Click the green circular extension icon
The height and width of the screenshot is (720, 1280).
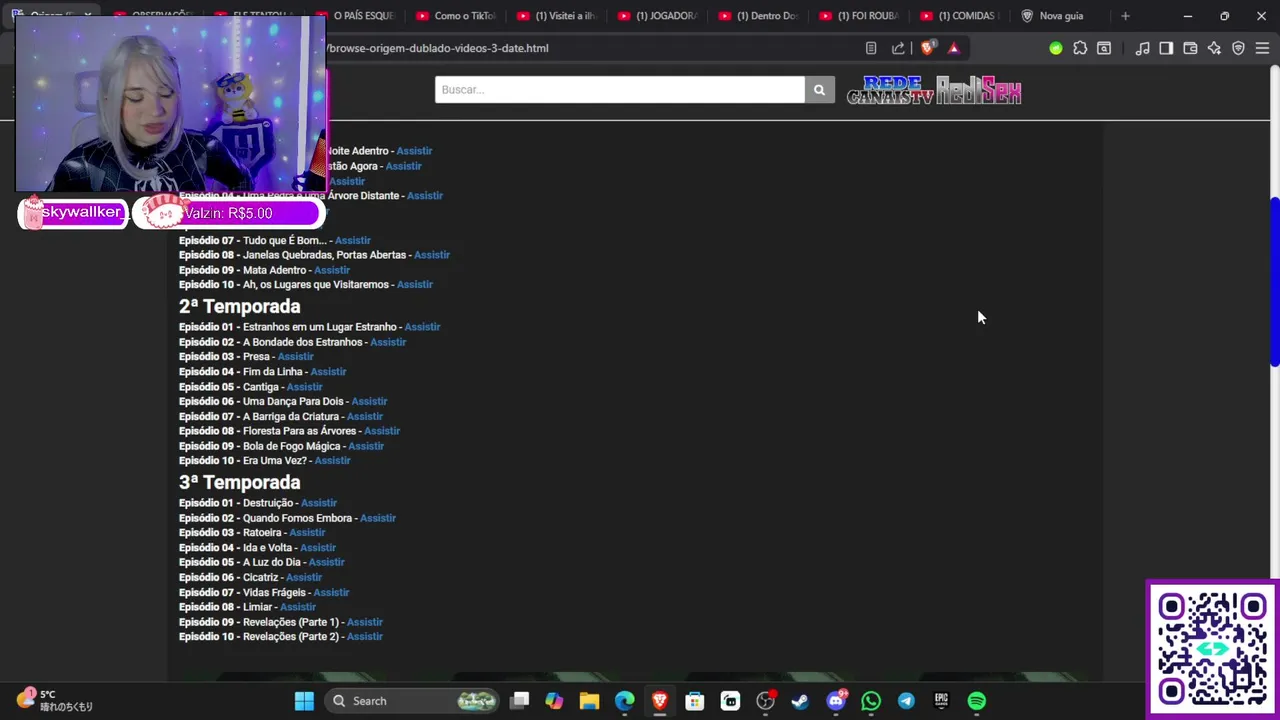click(1056, 48)
